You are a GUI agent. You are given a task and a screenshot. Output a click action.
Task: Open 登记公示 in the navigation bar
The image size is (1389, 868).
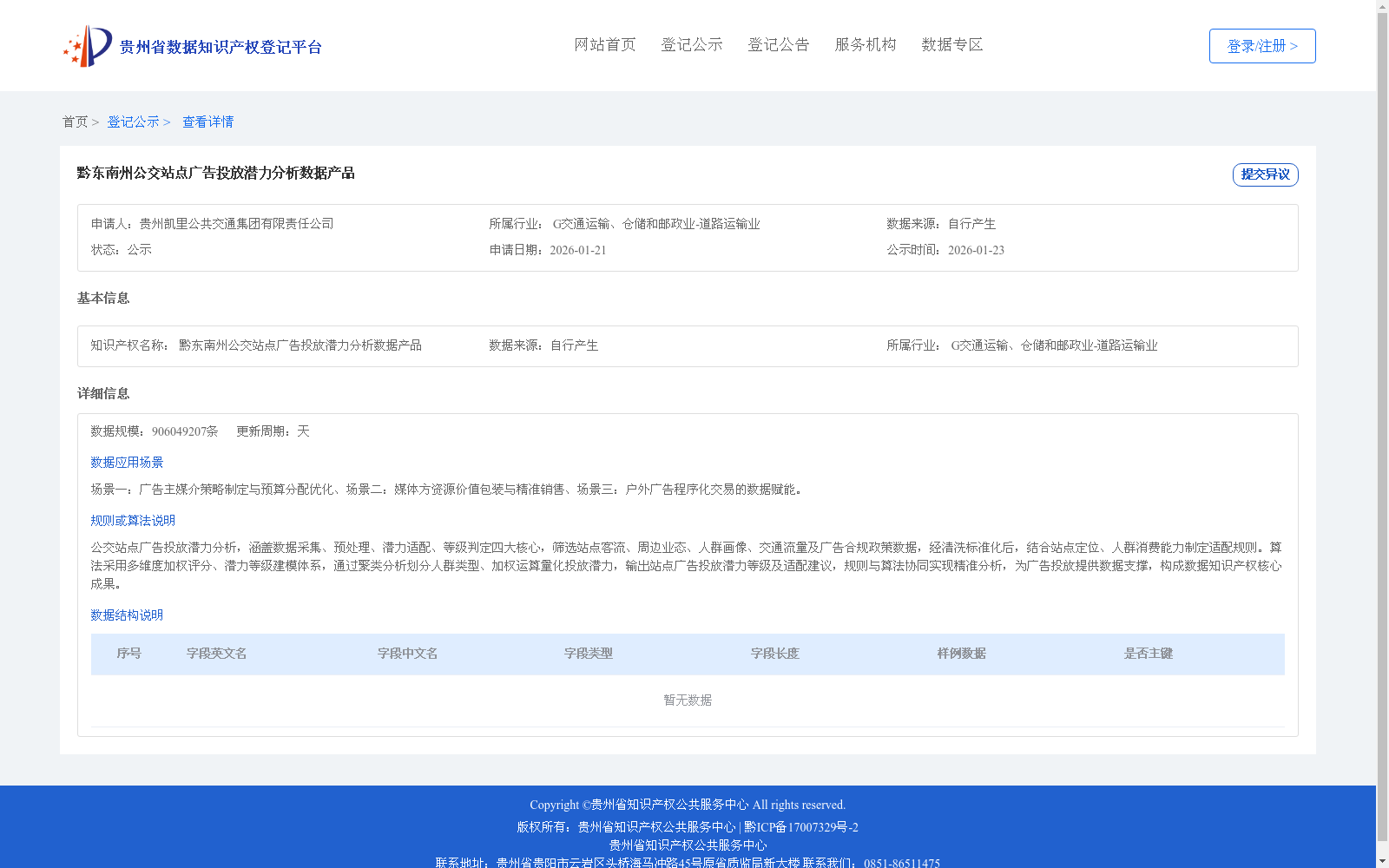tap(692, 44)
